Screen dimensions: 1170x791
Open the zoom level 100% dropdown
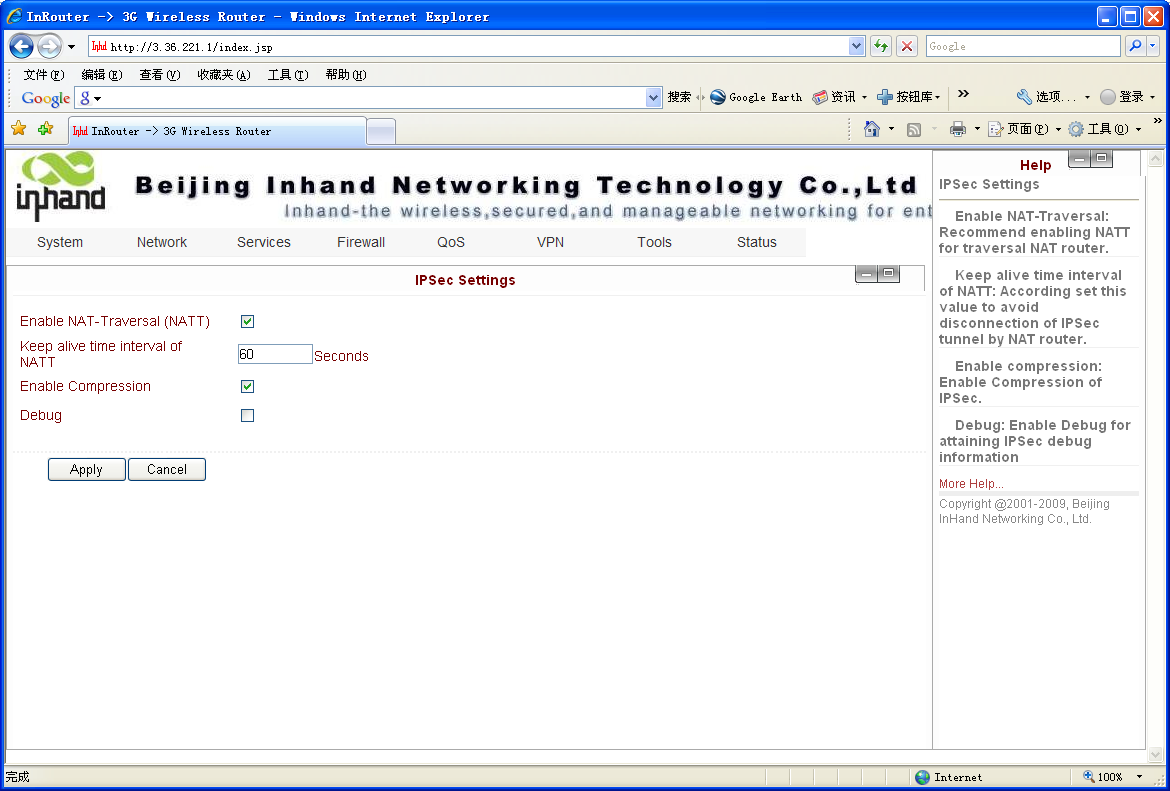[1139, 777]
